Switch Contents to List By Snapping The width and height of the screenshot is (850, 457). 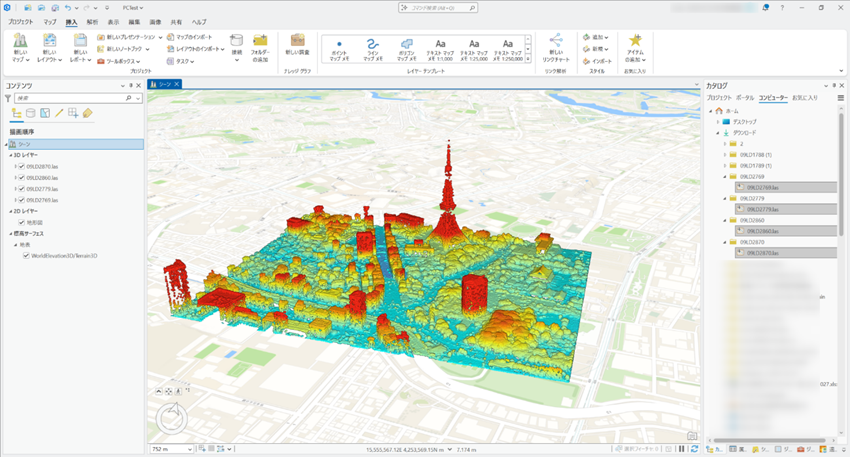pos(73,113)
